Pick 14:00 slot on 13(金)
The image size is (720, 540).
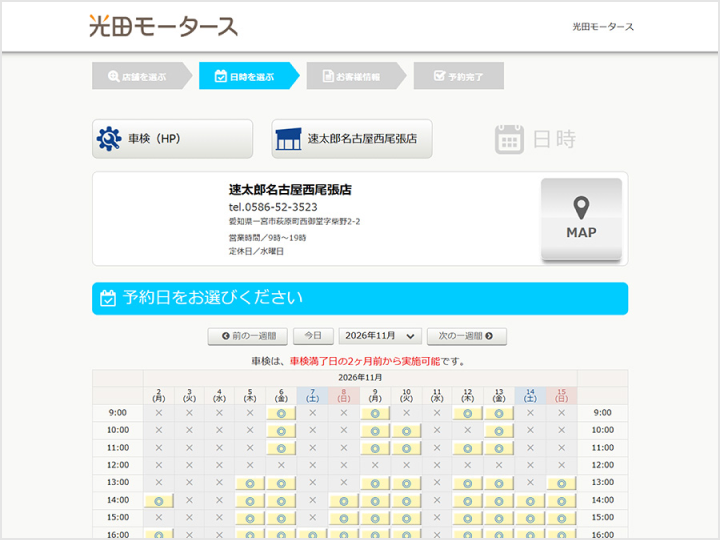pyautogui.click(x=499, y=501)
